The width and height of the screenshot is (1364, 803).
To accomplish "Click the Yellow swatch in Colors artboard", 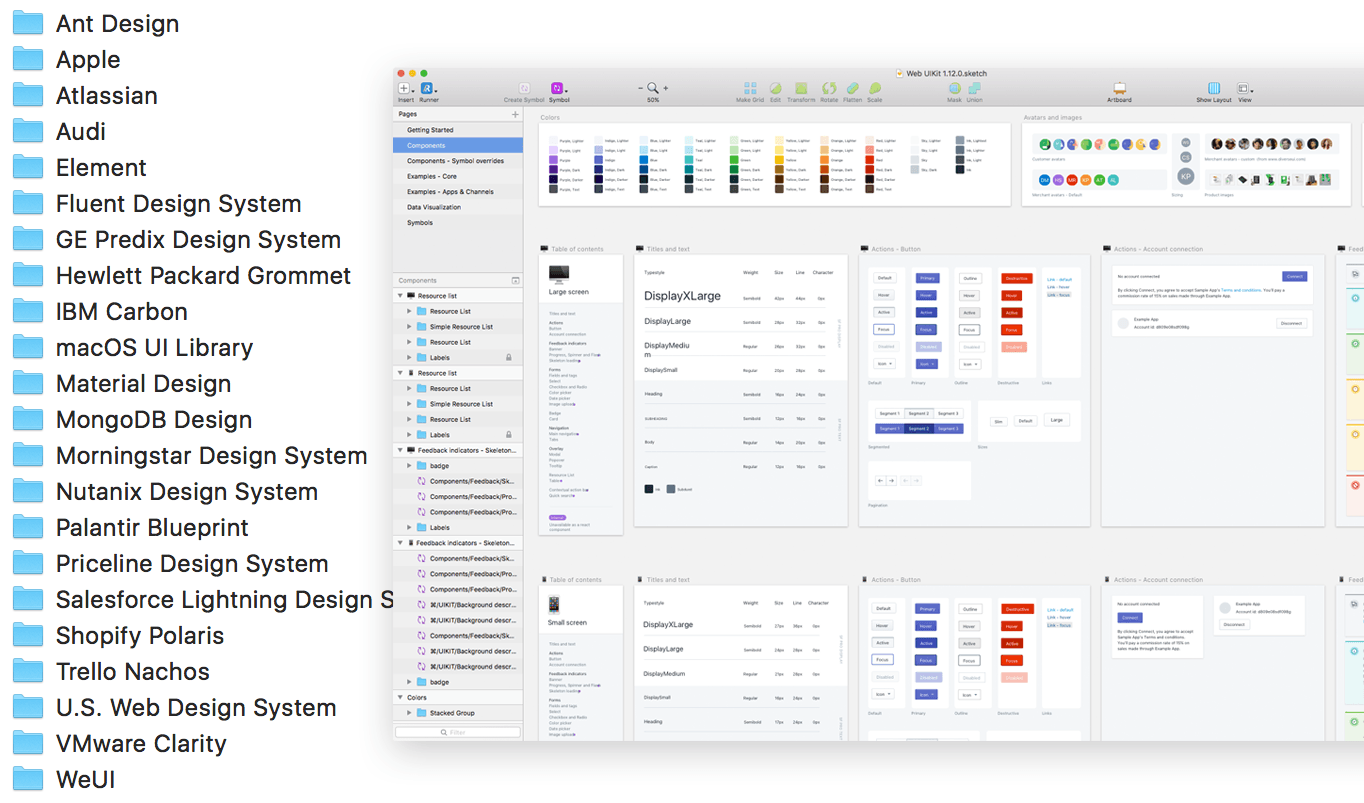I will [x=780, y=159].
